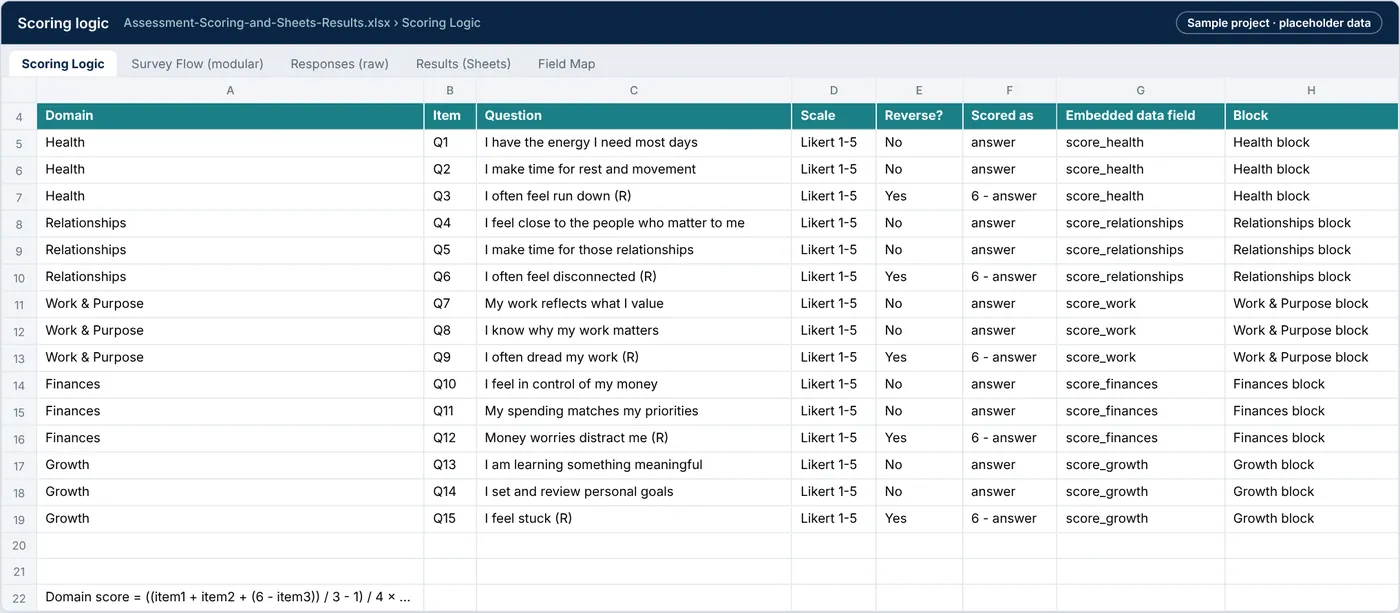The width and height of the screenshot is (1400, 613).
Task: Select cell 'I set and review personal goals'
Action: (634, 492)
